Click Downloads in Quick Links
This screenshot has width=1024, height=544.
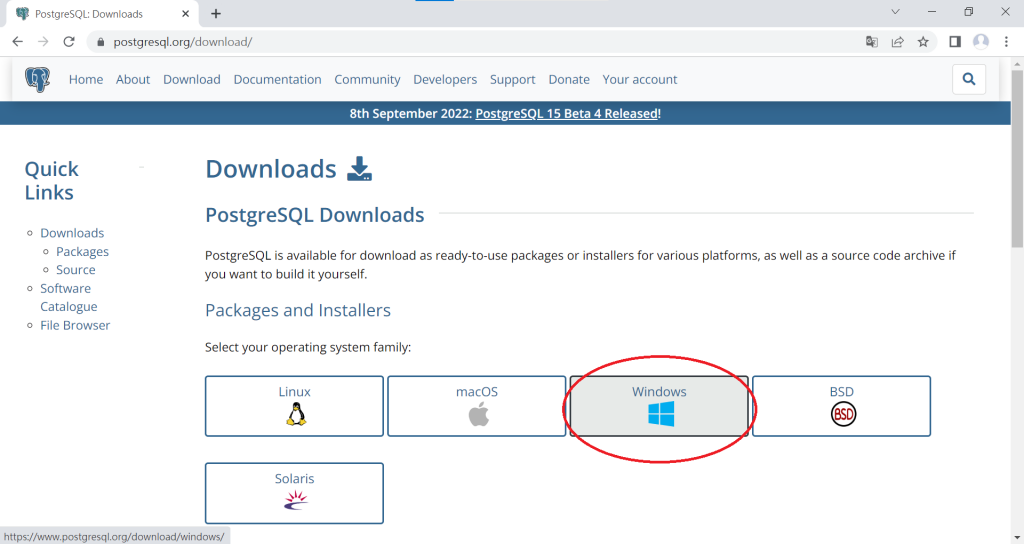pos(72,233)
